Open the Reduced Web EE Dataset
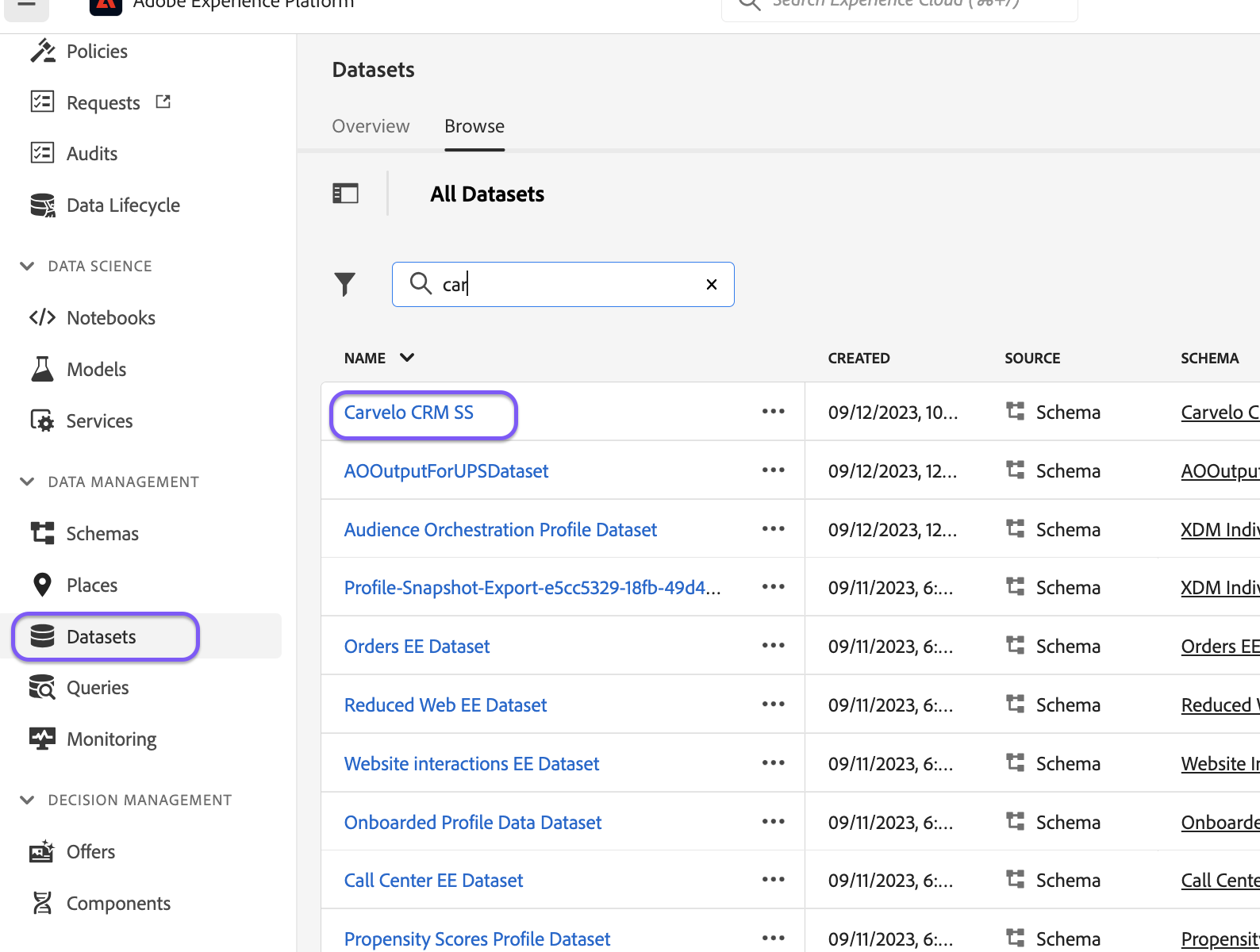The height and width of the screenshot is (952, 1260). (446, 704)
